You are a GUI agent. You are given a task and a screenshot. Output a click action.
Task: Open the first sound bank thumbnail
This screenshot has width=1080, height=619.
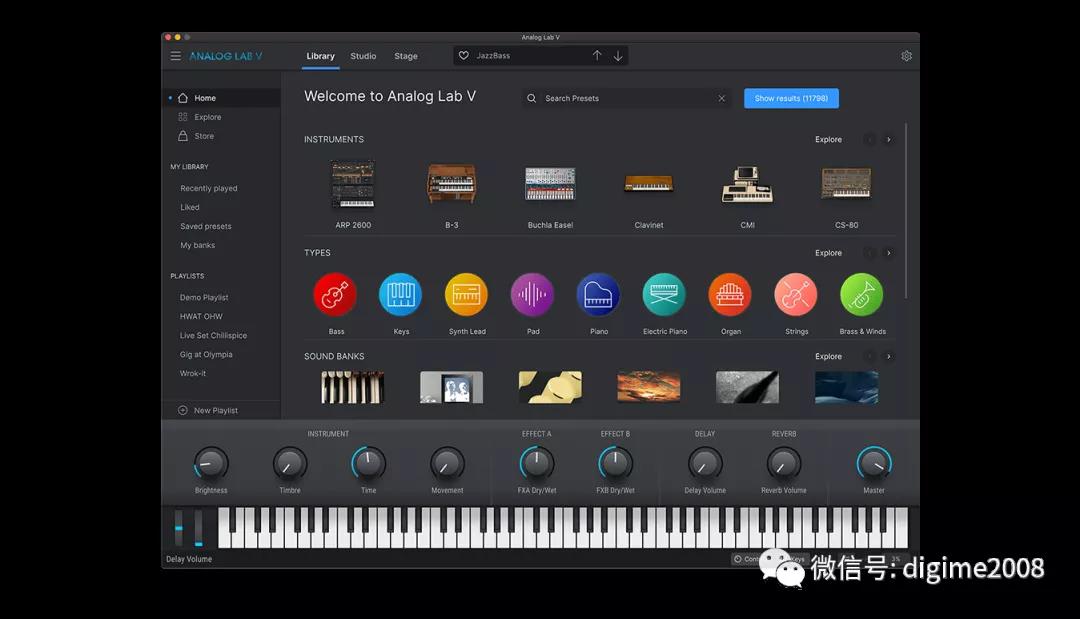[x=353, y=387]
